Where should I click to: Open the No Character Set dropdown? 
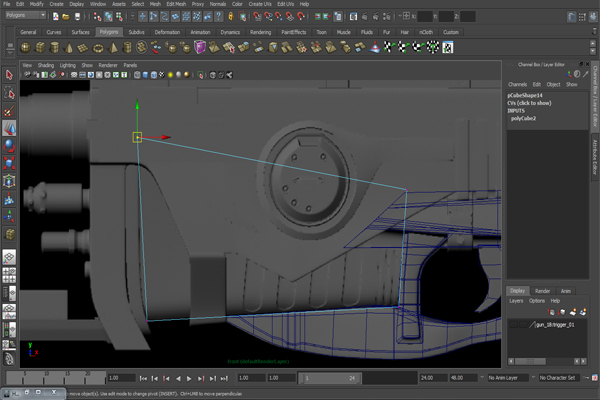pyautogui.click(x=559, y=378)
